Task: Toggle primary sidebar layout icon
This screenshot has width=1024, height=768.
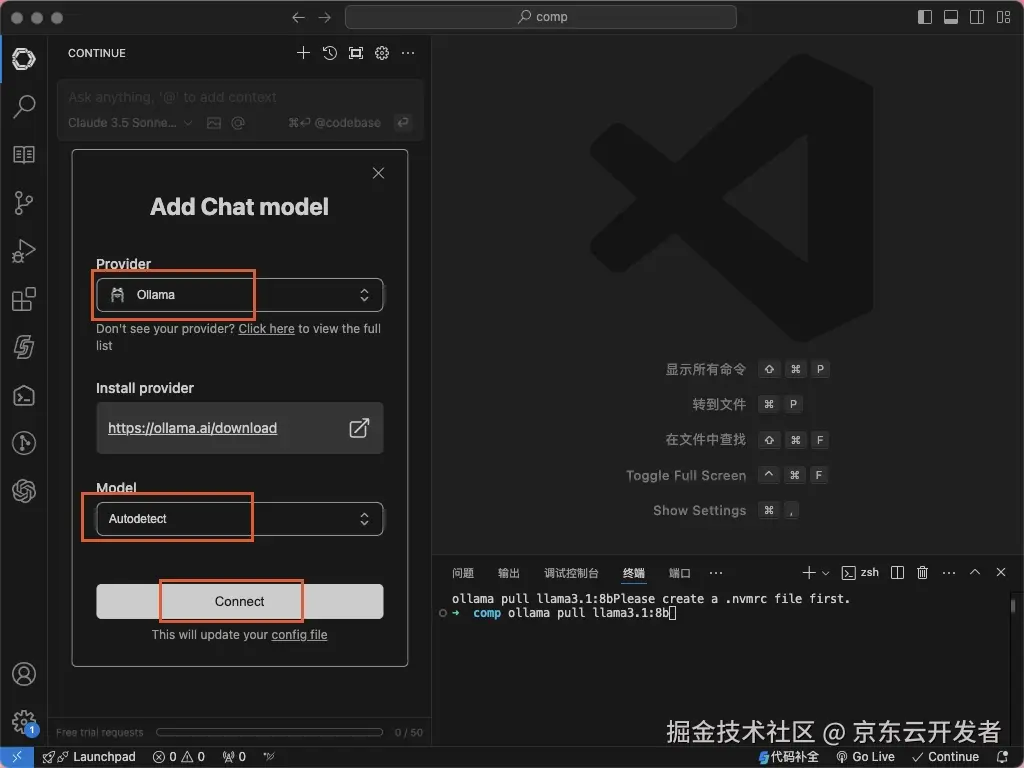Action: [925, 18]
